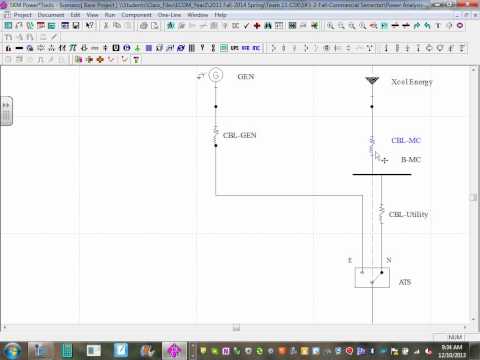The height and width of the screenshot is (360, 480).
Task: Open the calculator taskbar icon
Action: click(67, 351)
